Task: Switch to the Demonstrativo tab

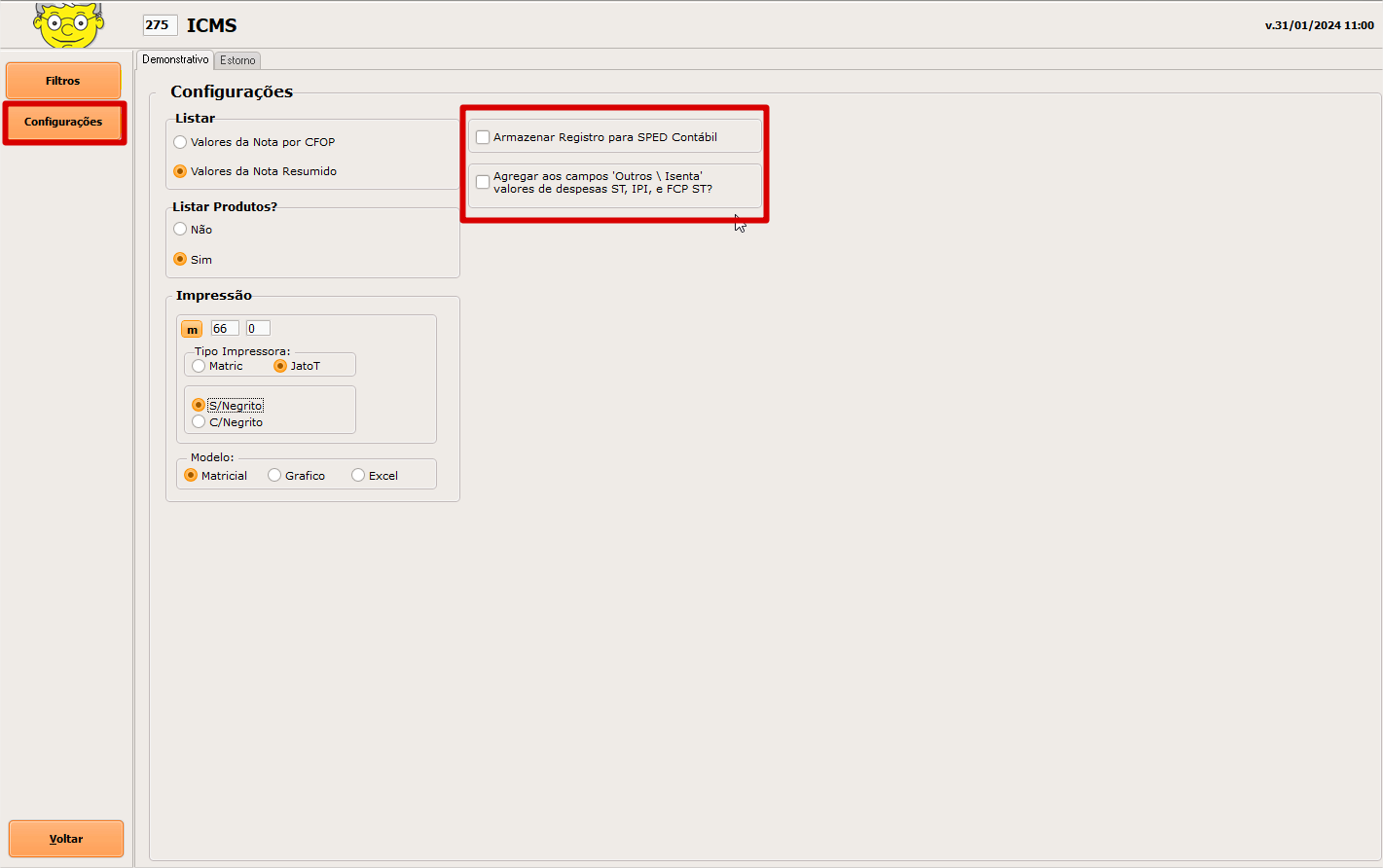Action: click(175, 60)
